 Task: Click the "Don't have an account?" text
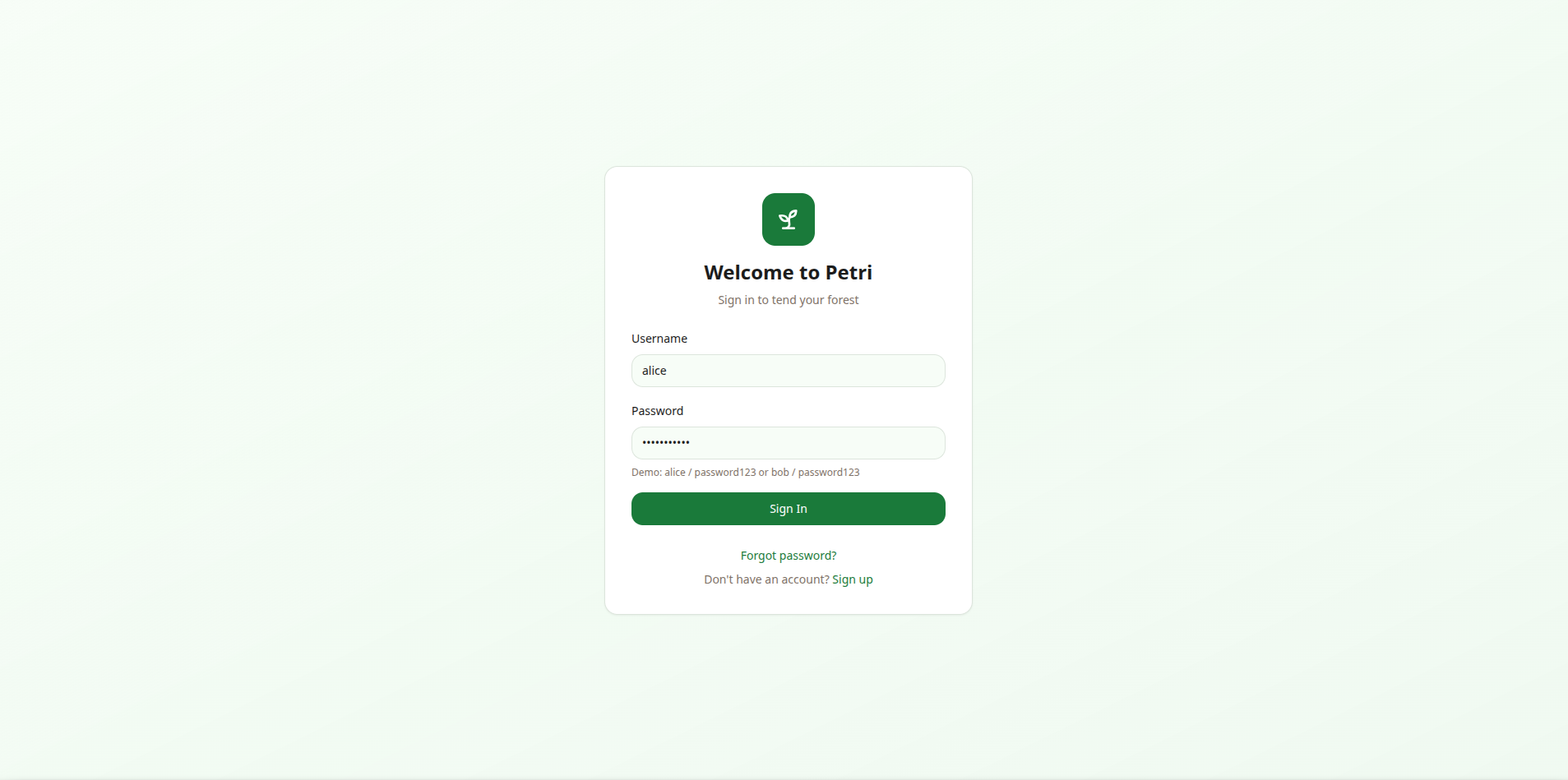click(766, 579)
